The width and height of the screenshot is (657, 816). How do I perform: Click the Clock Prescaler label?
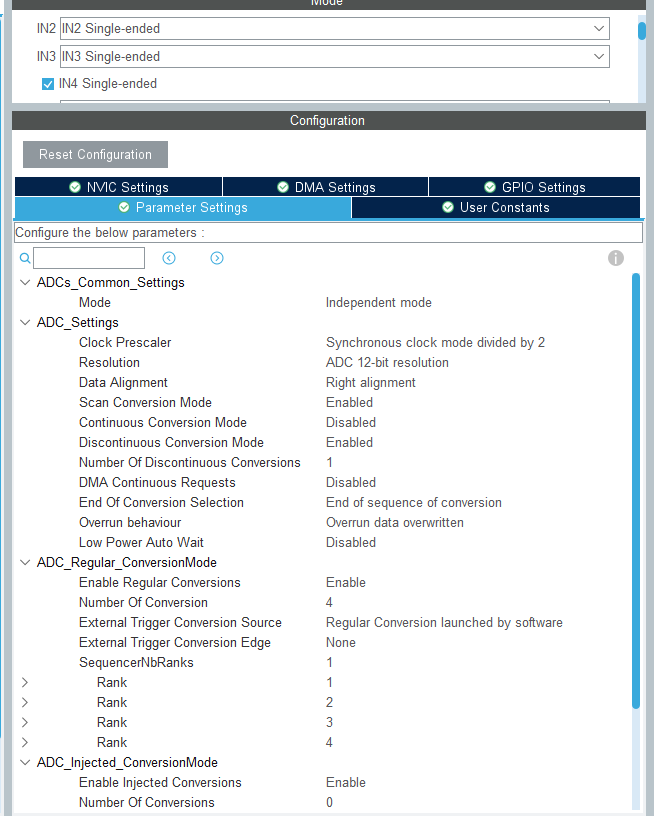pos(125,342)
